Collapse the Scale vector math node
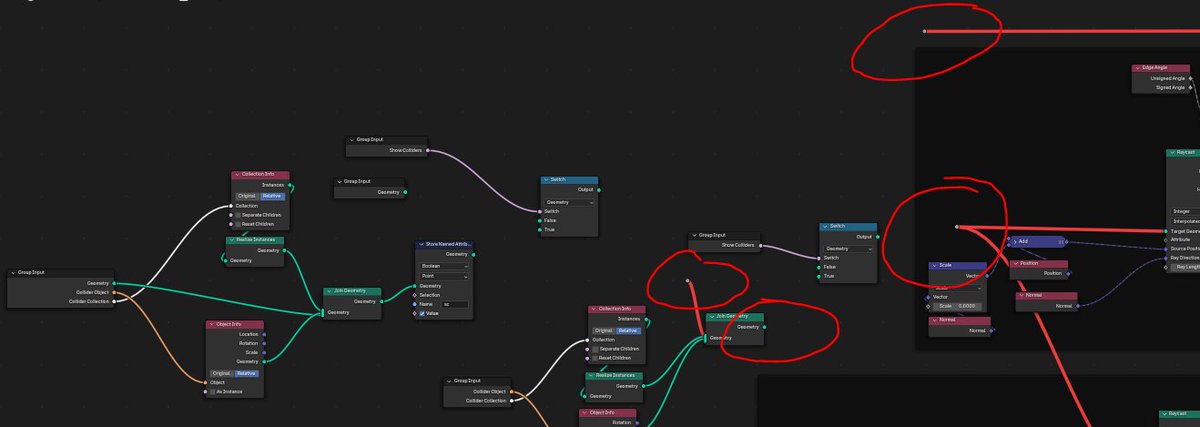Screen dimensions: 1200x427 [934, 265]
